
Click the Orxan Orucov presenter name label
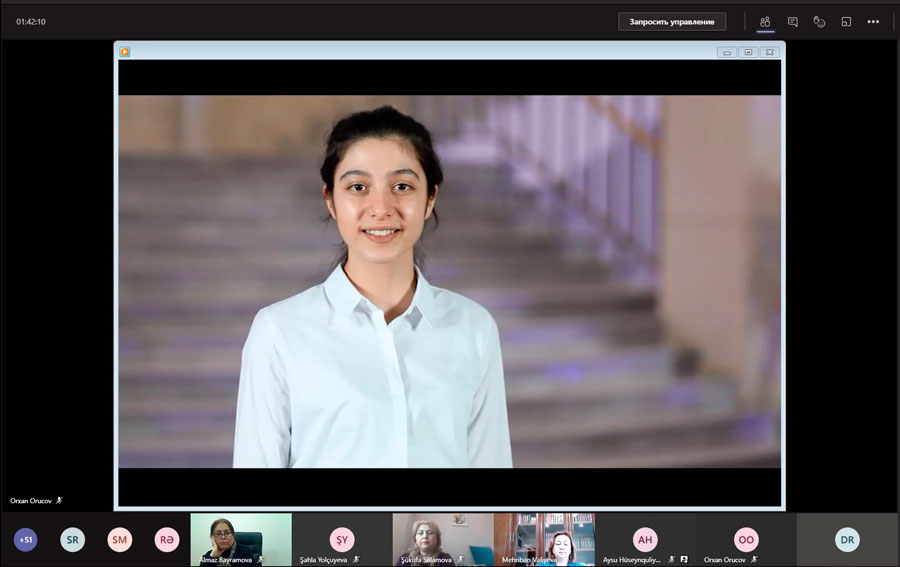tap(30, 500)
